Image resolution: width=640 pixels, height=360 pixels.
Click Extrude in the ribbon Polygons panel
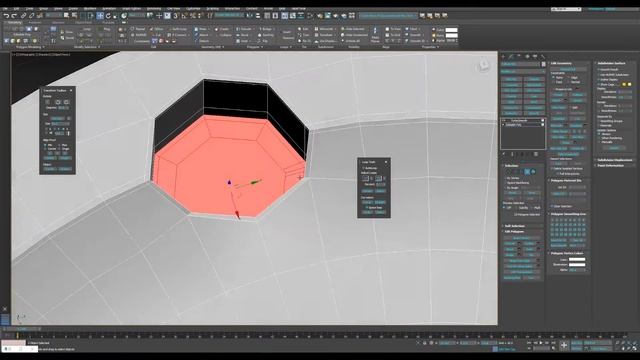244,29
